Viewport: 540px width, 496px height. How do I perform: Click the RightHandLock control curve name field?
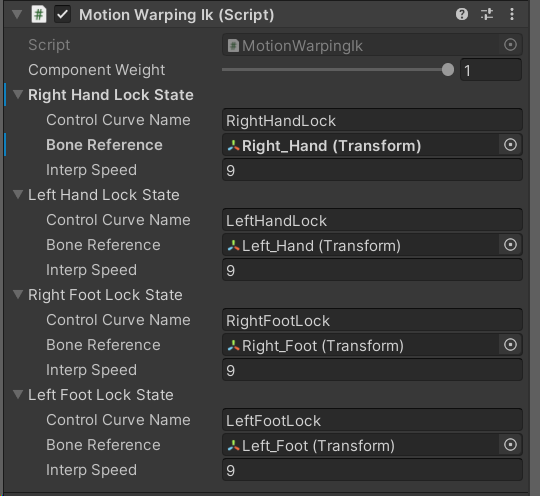click(x=372, y=120)
